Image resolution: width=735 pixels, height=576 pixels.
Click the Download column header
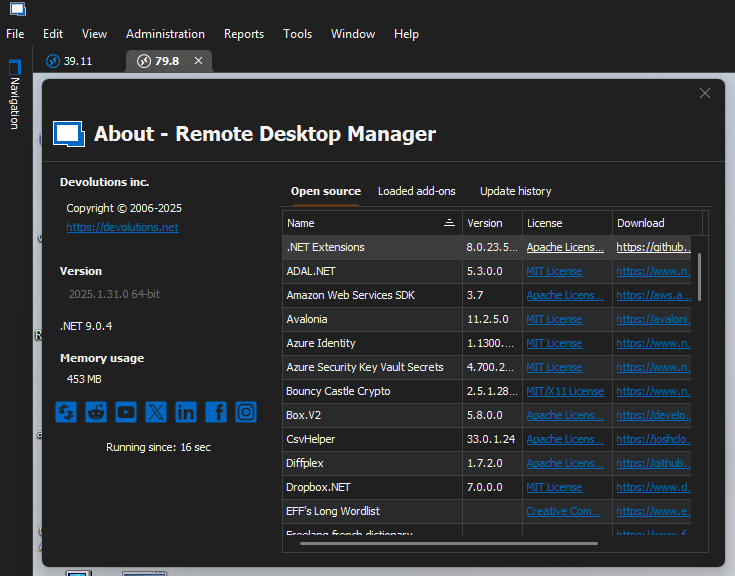click(x=657, y=223)
